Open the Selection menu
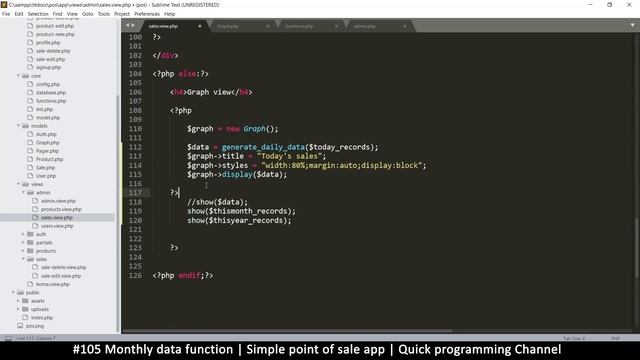The width and height of the screenshot is (640, 360). [38, 14]
